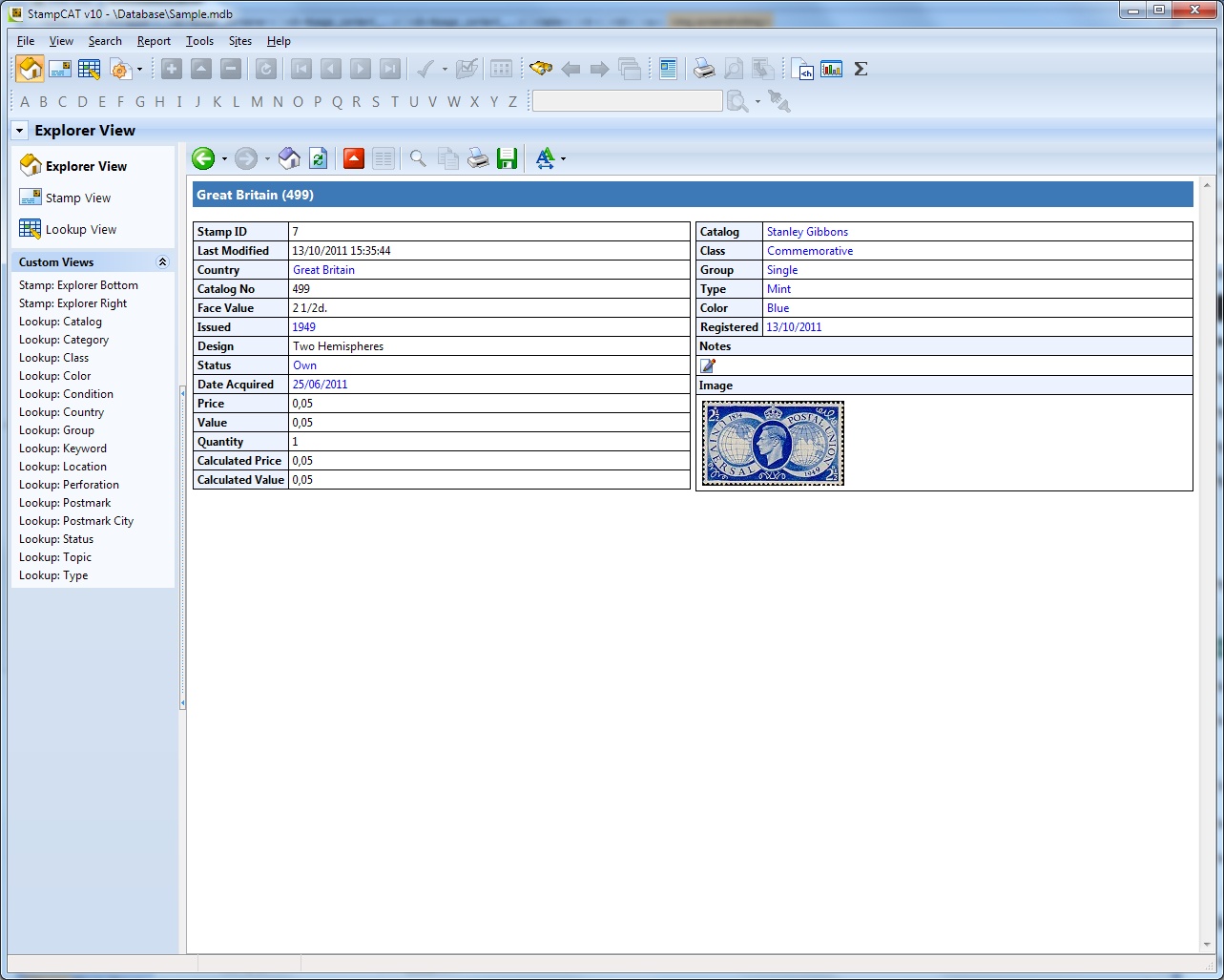Switch to Stamp View in sidebar
This screenshot has width=1224, height=980.
(78, 198)
